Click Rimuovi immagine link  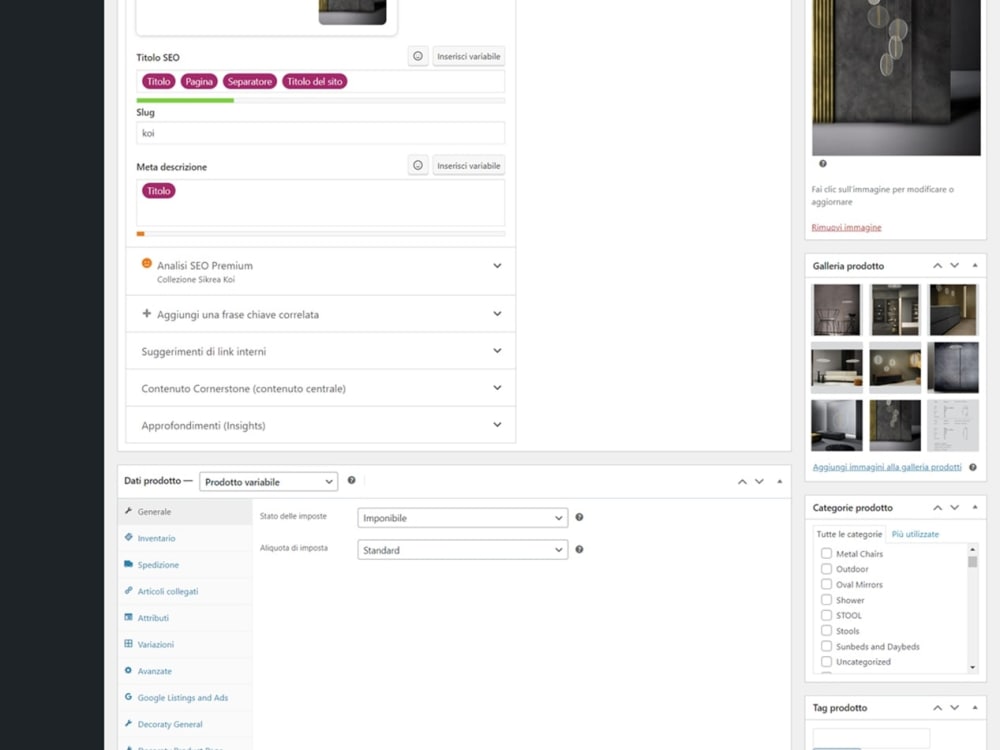(846, 227)
